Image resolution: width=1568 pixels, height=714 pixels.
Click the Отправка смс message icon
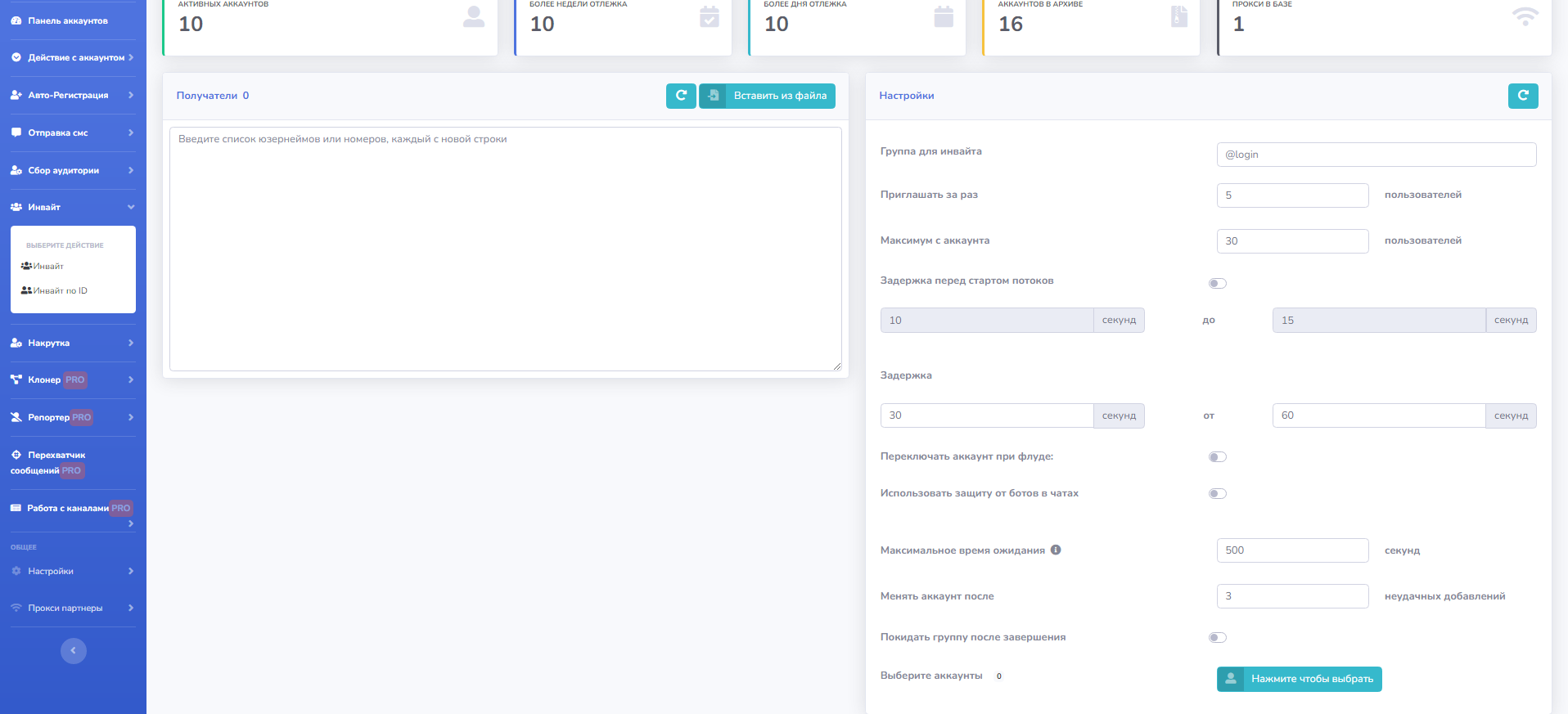[16, 132]
